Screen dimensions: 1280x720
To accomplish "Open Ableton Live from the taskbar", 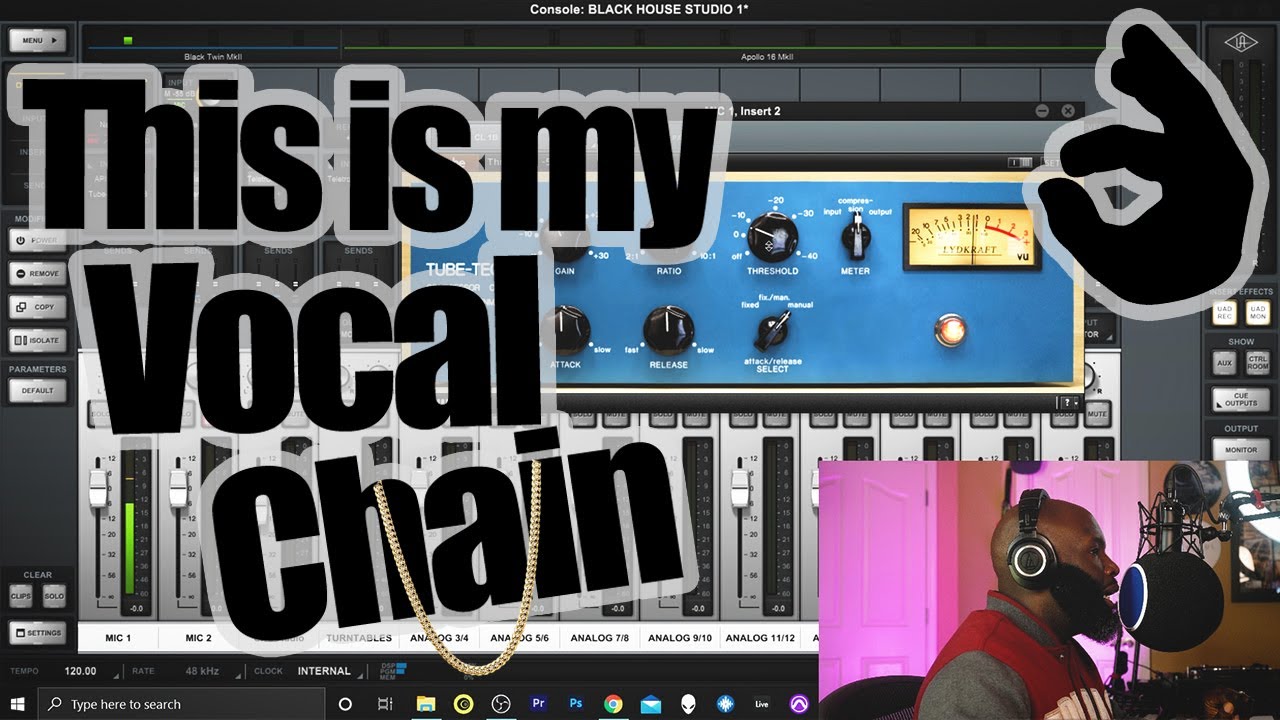I will [x=762, y=704].
